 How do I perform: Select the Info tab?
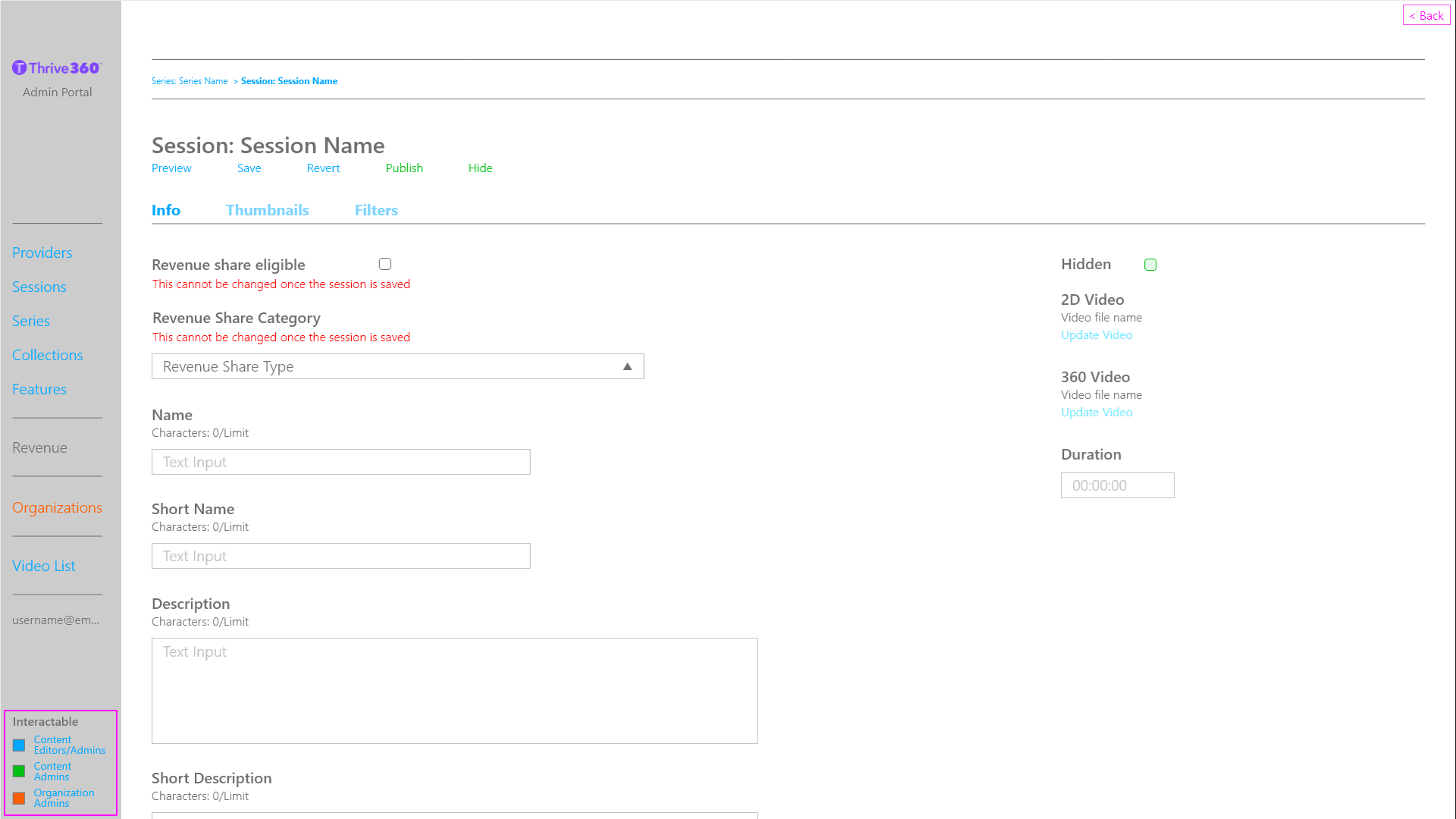pyautogui.click(x=165, y=210)
